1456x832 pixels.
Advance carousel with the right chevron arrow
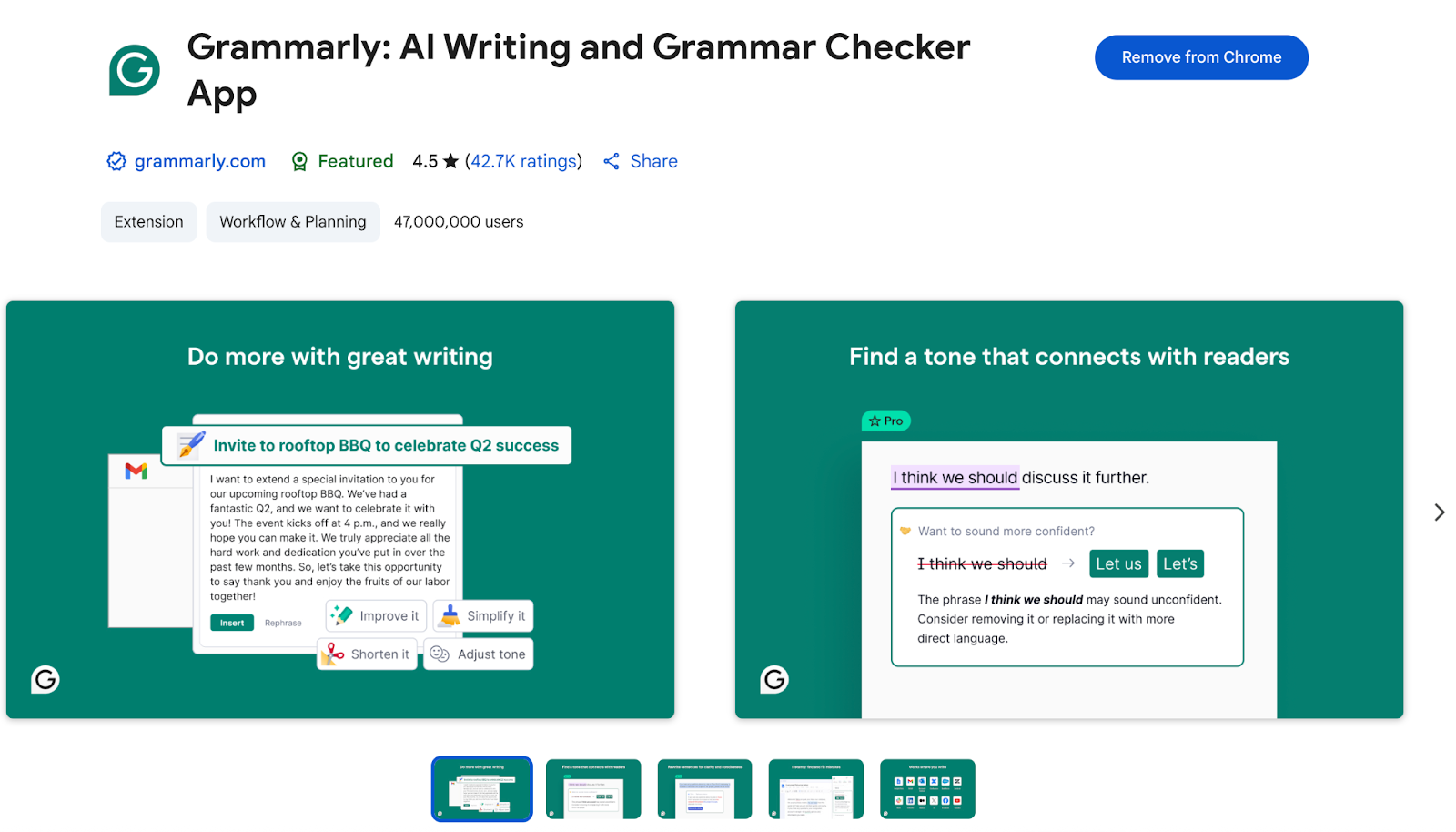(x=1439, y=512)
